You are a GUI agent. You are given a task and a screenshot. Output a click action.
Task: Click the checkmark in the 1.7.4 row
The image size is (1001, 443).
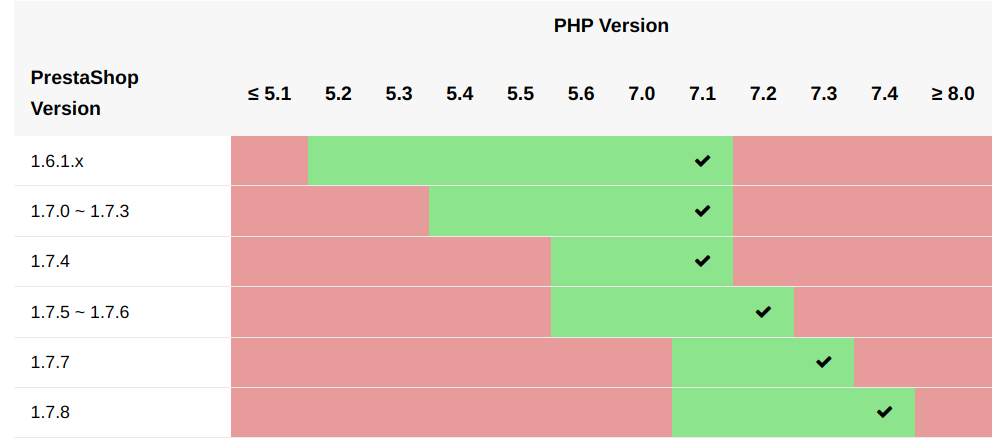[x=702, y=261]
